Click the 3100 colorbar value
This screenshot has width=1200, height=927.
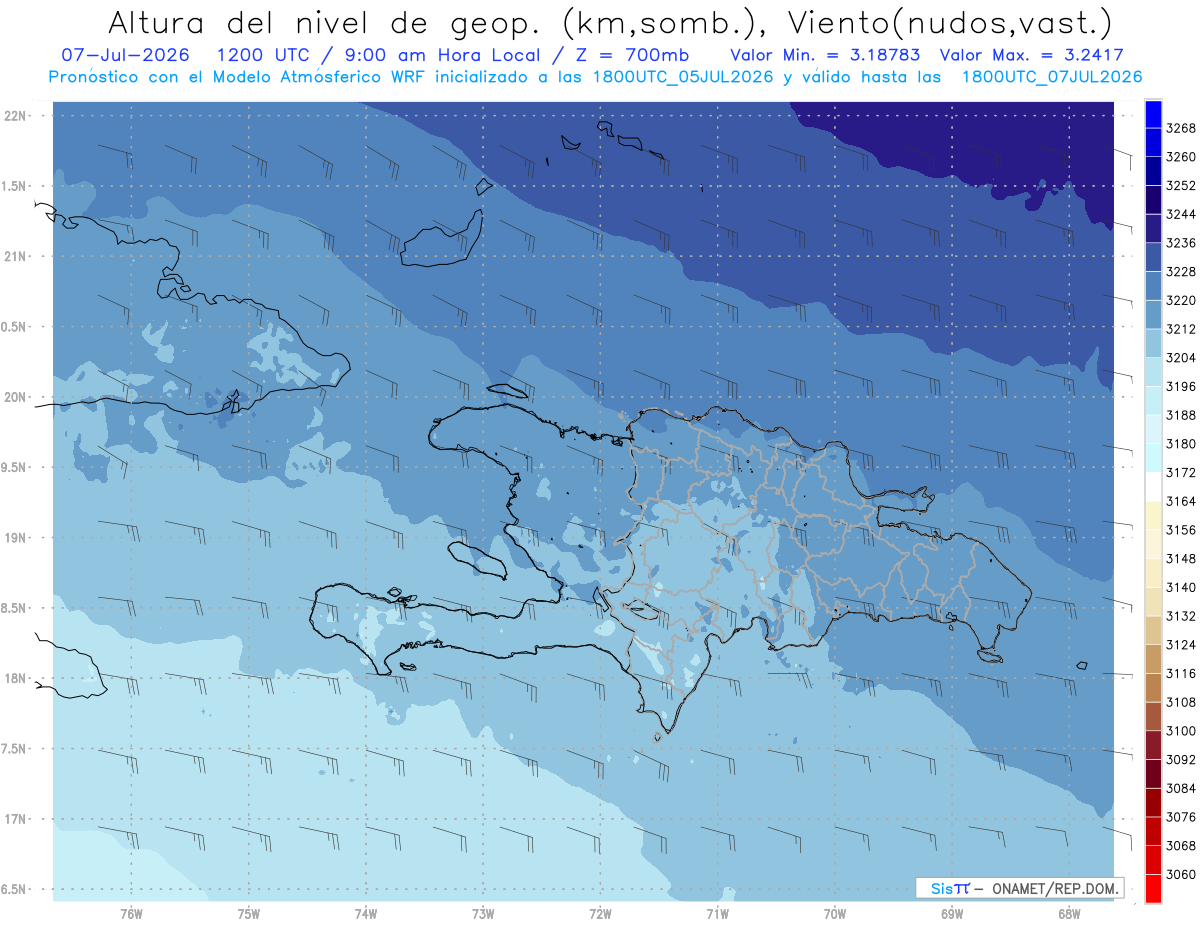point(1180,731)
